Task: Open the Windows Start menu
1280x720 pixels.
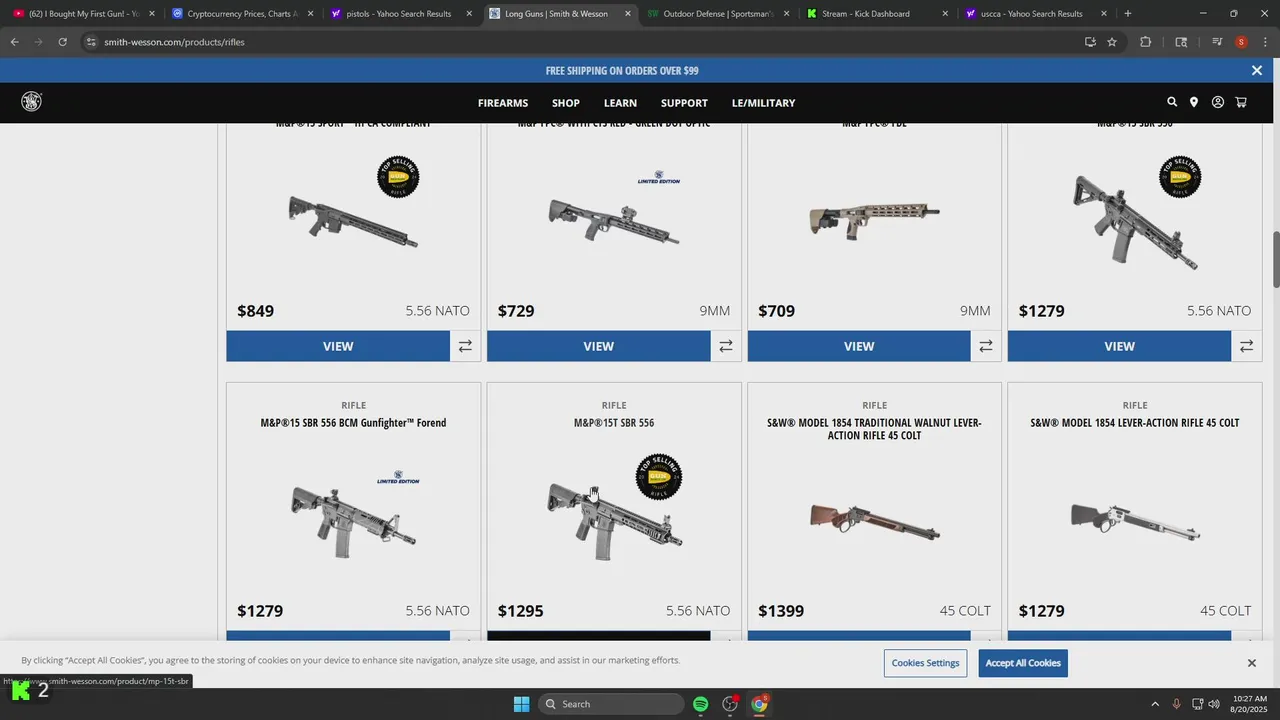Action: [521, 704]
